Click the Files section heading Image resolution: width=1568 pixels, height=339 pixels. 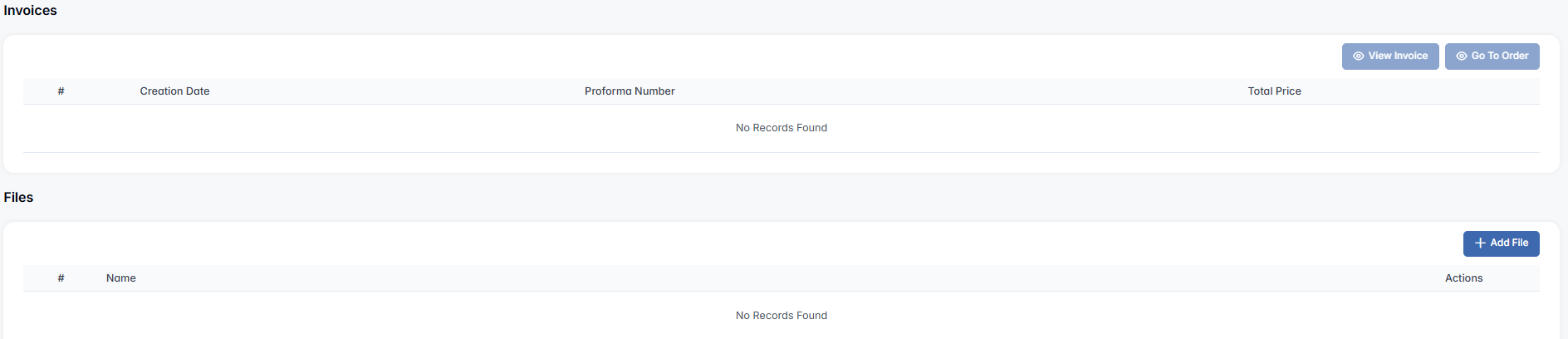click(x=18, y=198)
